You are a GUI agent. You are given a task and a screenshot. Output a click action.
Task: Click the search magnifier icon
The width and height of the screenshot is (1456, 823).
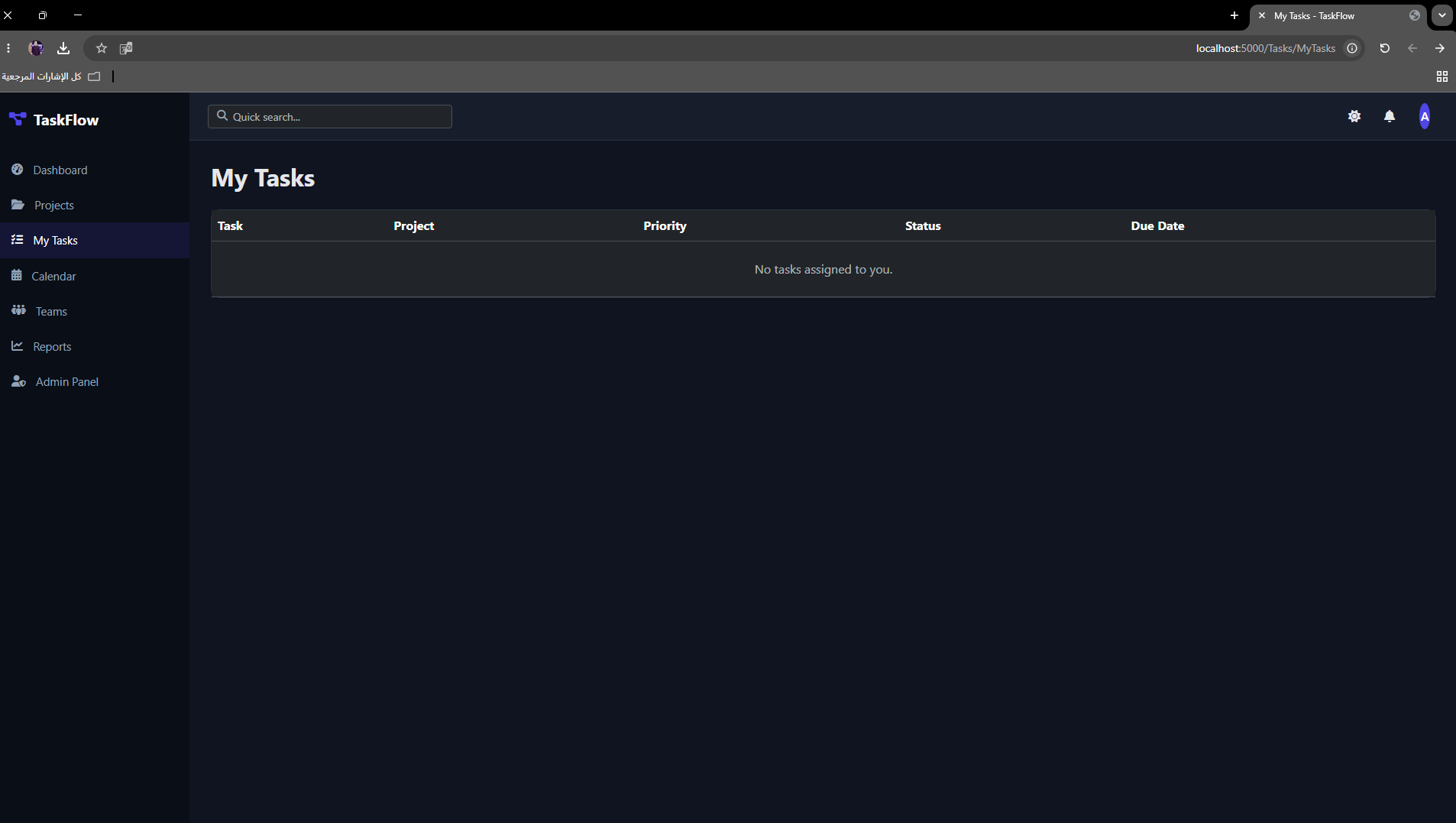pyautogui.click(x=222, y=115)
